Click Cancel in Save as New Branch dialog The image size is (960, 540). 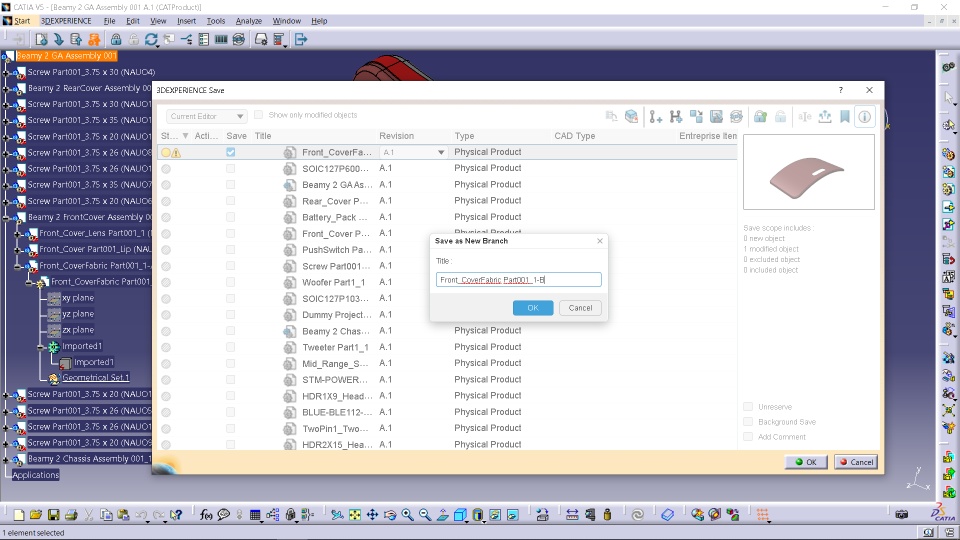[x=580, y=308]
